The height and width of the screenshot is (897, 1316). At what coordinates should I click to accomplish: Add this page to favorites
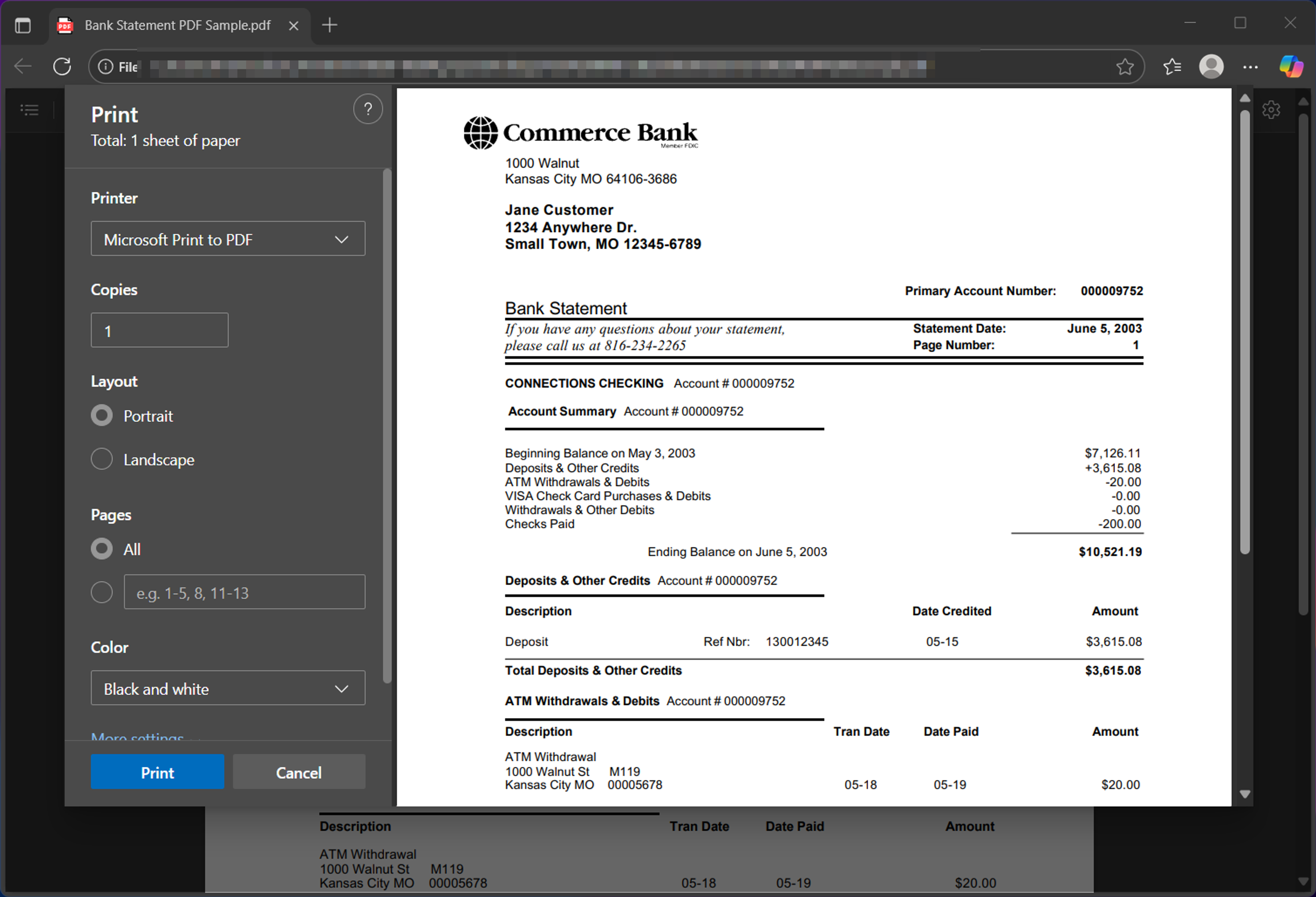pyautogui.click(x=1125, y=67)
